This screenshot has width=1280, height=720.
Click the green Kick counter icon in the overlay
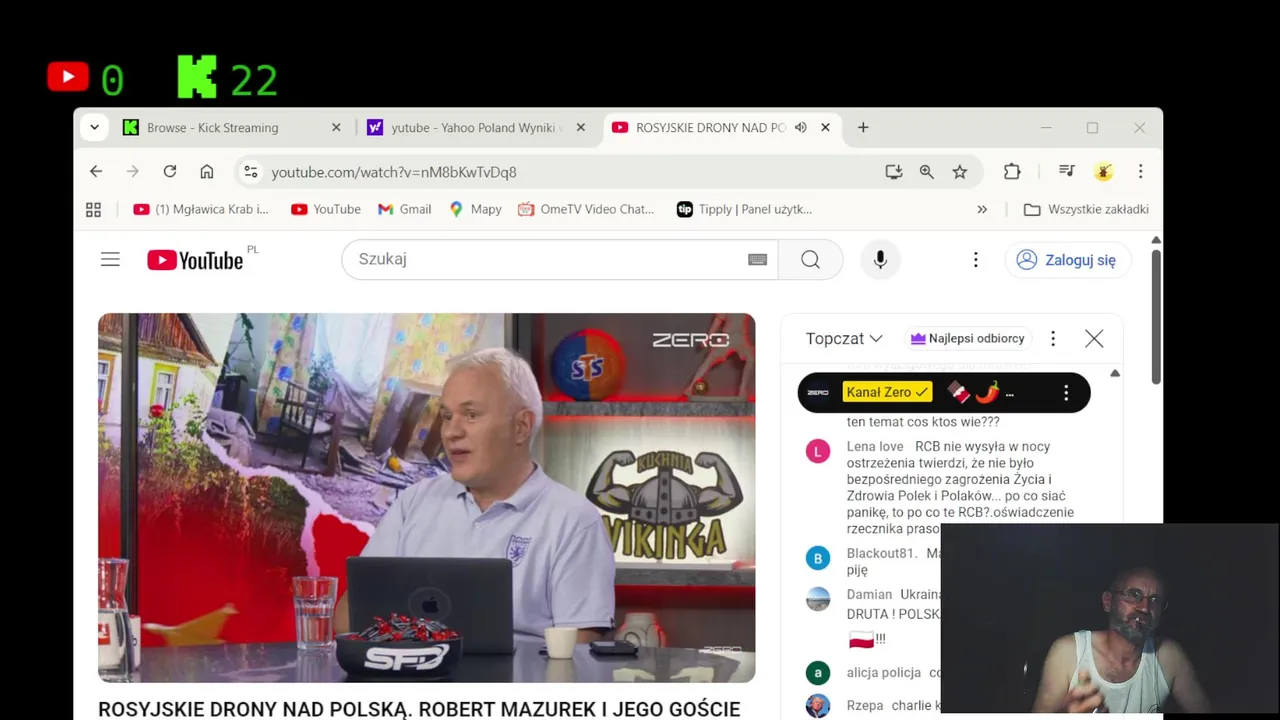point(197,77)
